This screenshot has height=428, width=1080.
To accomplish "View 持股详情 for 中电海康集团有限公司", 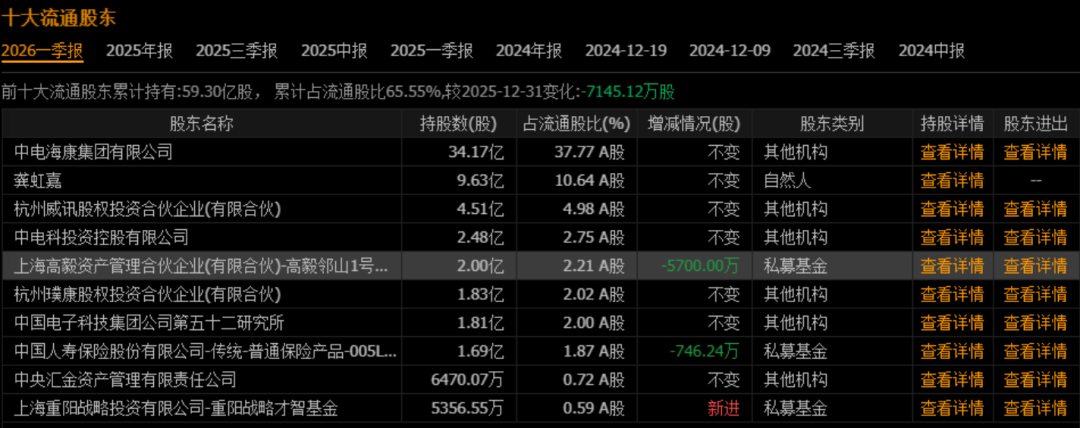I will click(x=953, y=152).
